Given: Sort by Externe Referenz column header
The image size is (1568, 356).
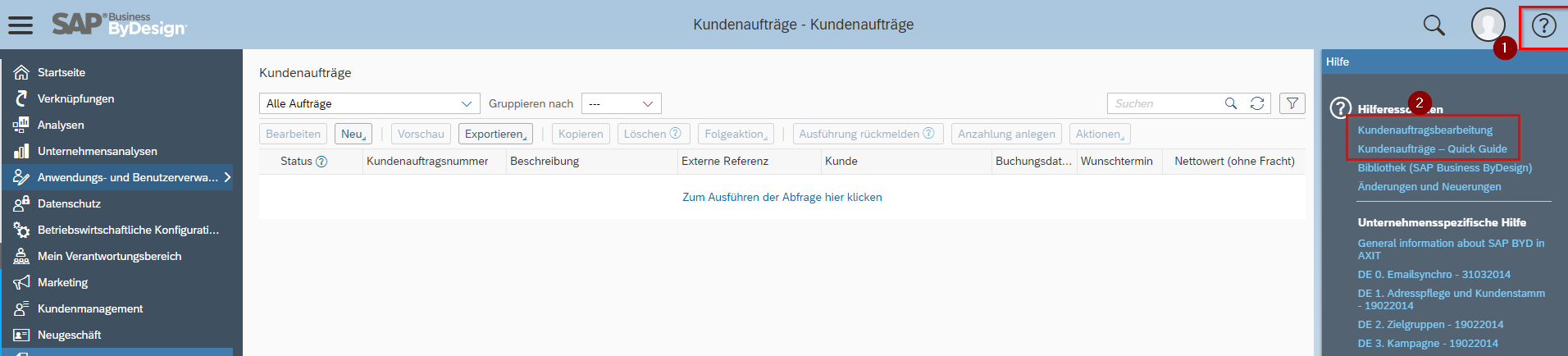Looking at the screenshot, I should [725, 161].
